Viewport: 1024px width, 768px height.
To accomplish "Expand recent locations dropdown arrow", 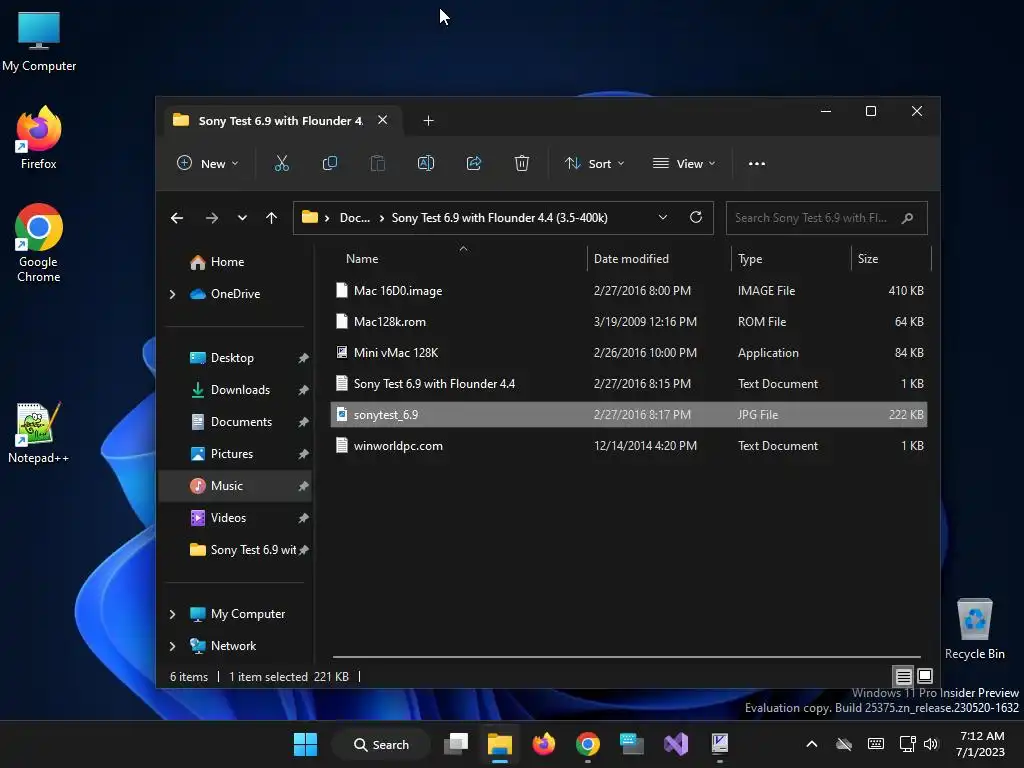I will coord(242,218).
